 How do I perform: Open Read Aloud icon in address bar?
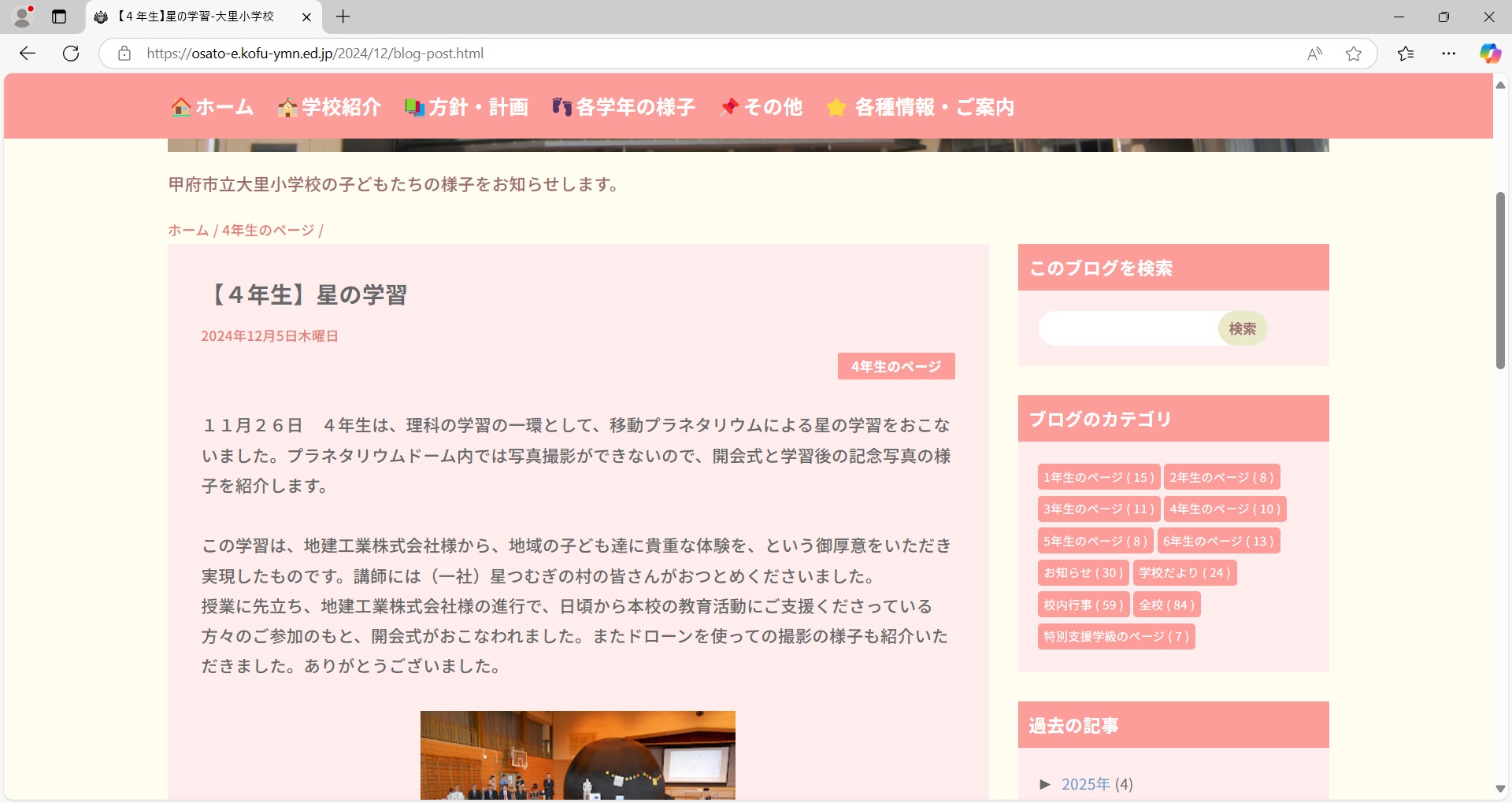point(1314,54)
